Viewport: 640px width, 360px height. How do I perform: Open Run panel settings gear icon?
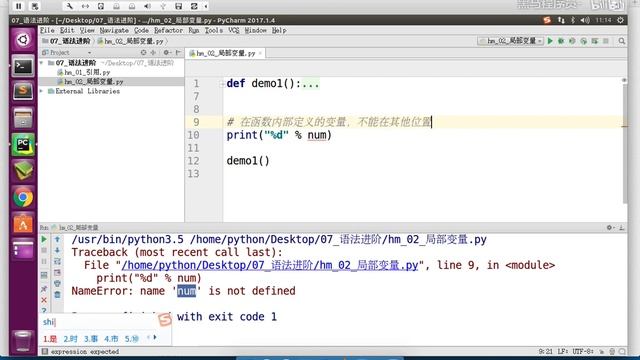609,227
